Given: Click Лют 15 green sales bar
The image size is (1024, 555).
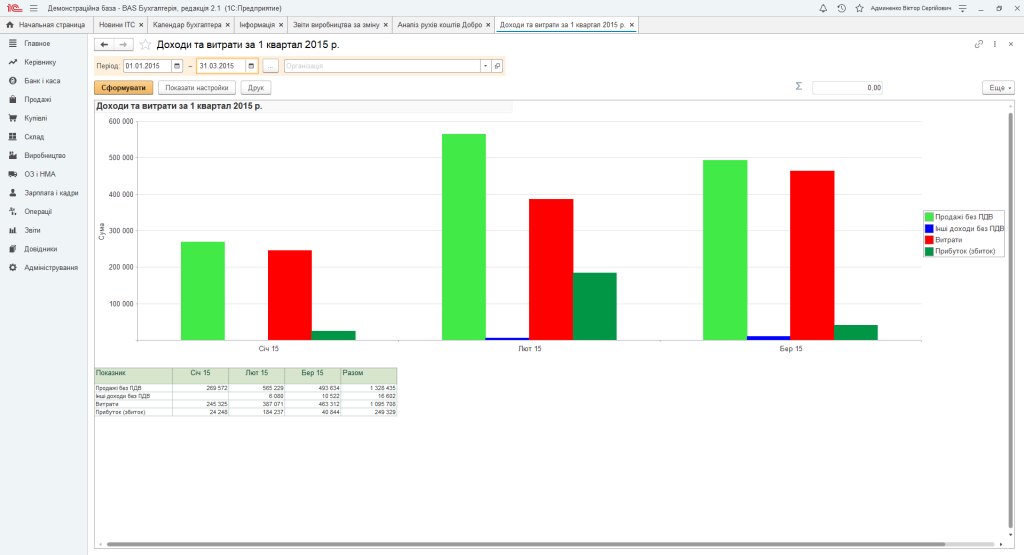Looking at the screenshot, I should click(x=464, y=237).
